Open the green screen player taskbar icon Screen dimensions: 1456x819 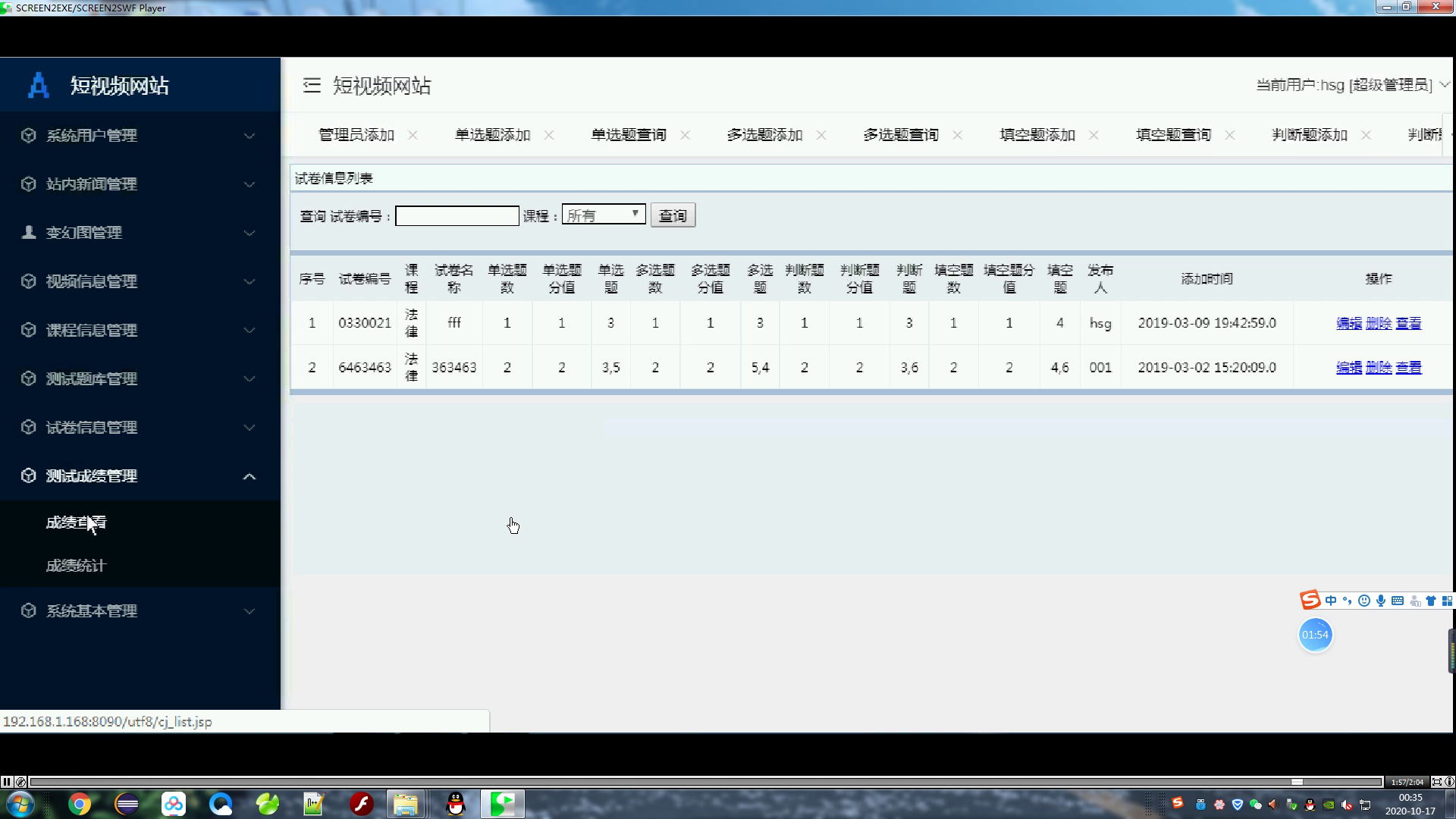pyautogui.click(x=502, y=804)
